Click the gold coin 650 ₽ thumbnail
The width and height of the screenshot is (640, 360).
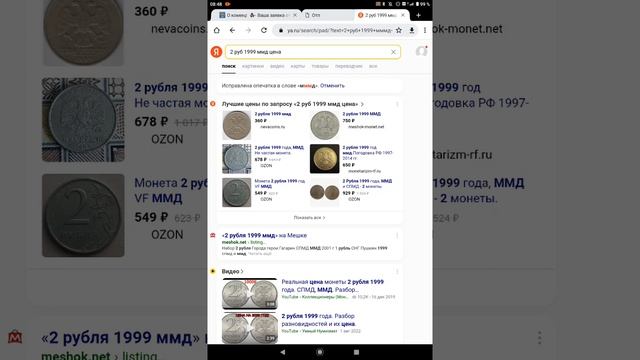[x=324, y=159]
